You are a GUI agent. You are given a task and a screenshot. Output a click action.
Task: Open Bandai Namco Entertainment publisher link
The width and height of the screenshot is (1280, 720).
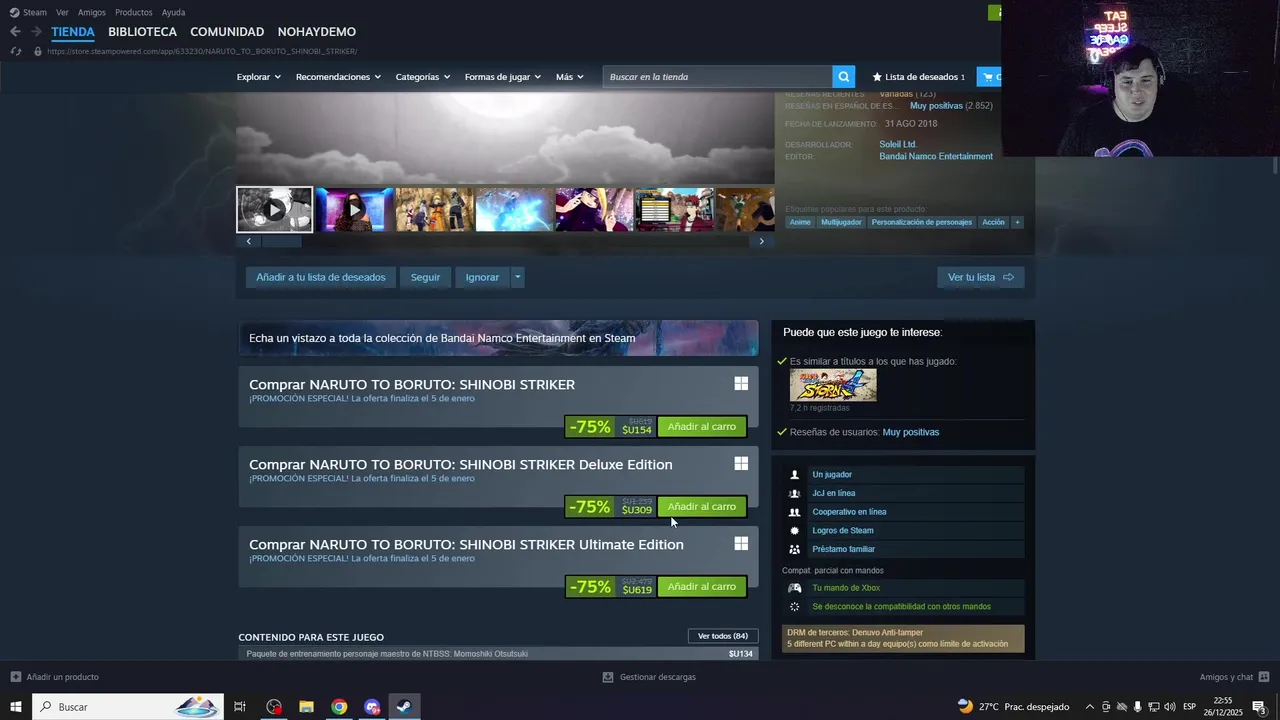pyautogui.click(x=936, y=156)
